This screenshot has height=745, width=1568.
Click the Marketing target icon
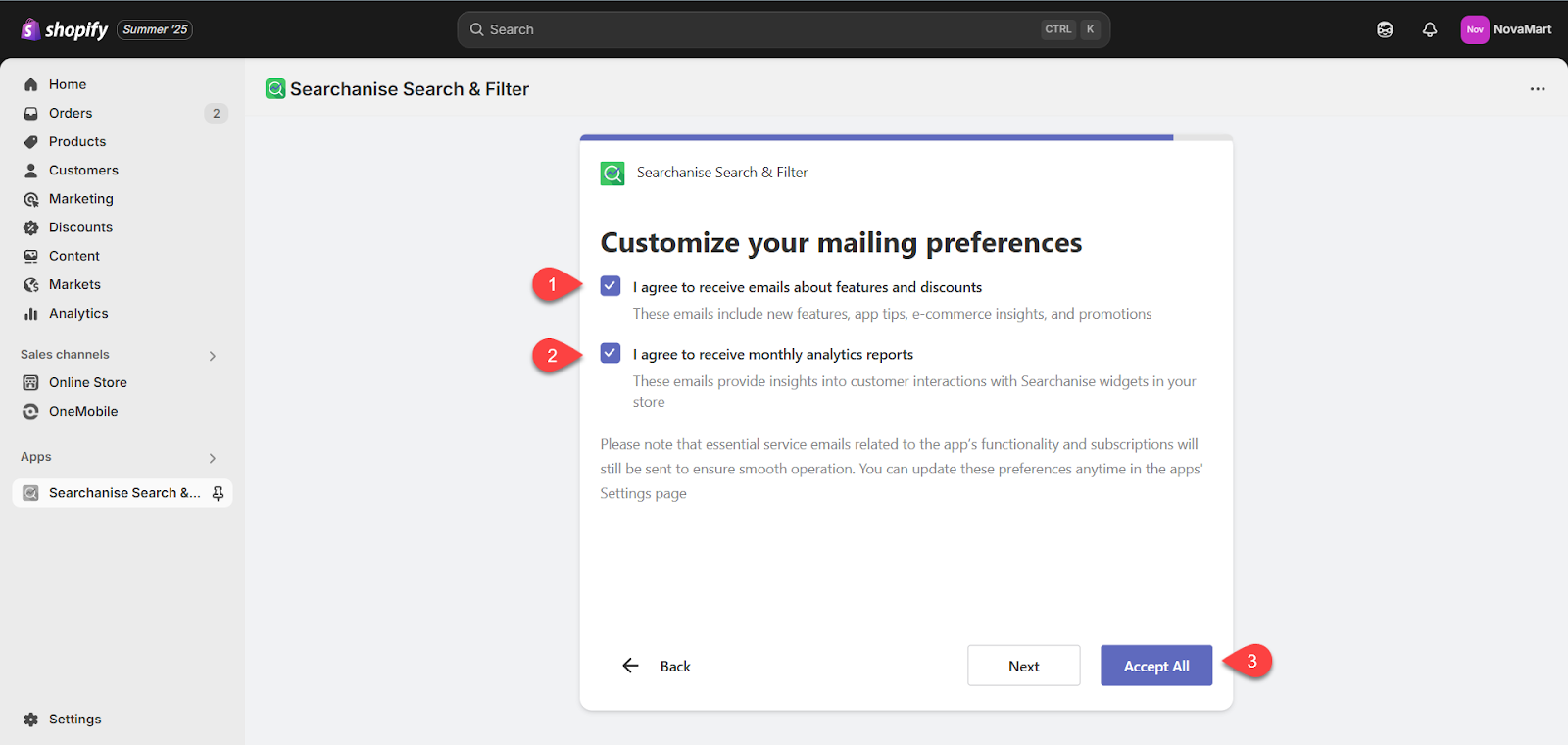(31, 199)
